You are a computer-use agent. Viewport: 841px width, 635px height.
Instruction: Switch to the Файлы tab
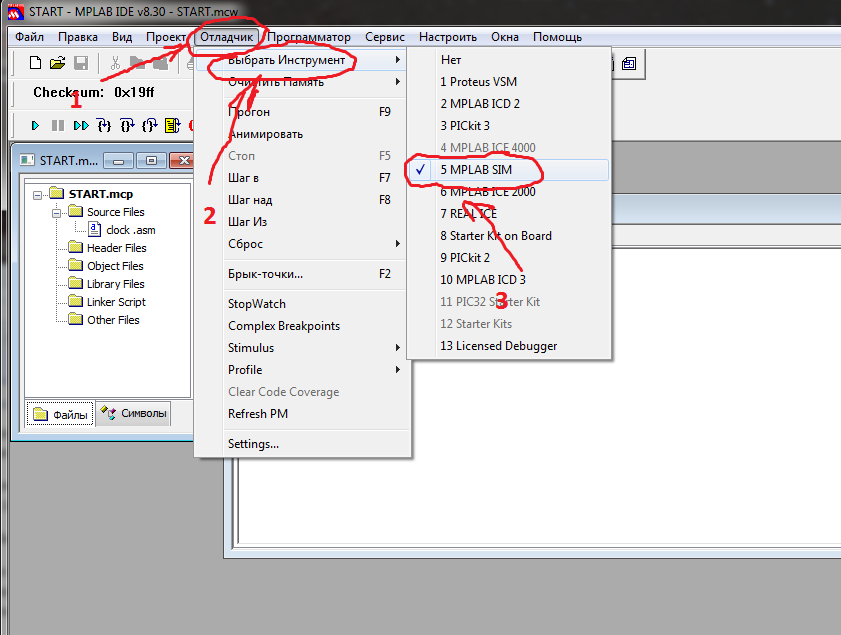point(61,414)
